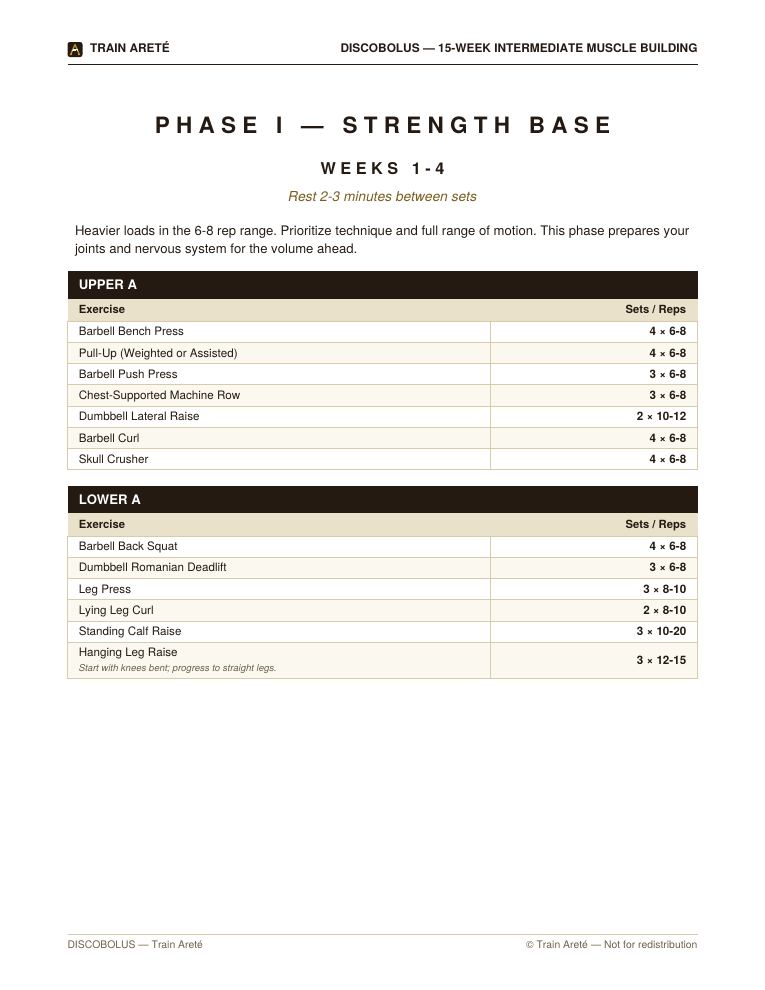Click the Discobolus 15-week program header title
765x990 pixels.
point(519,48)
